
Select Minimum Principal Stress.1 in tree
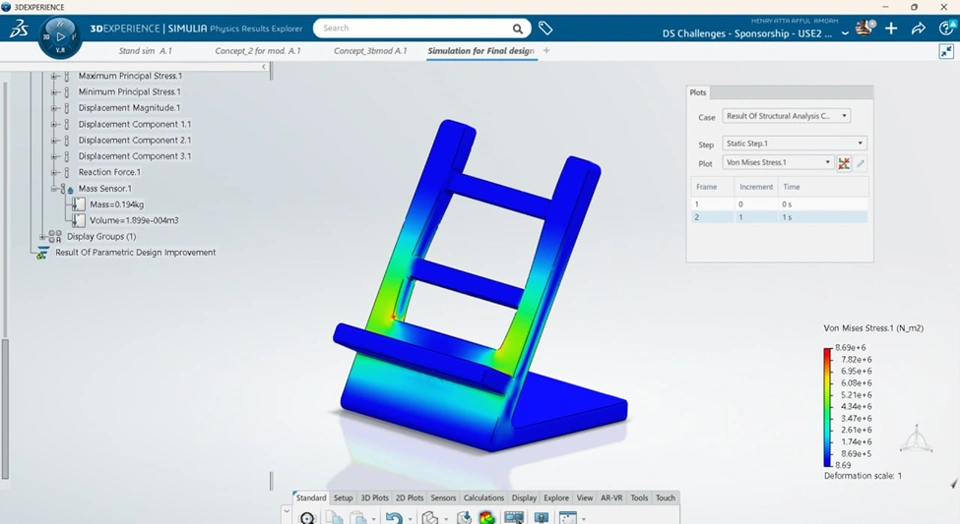coord(129,92)
